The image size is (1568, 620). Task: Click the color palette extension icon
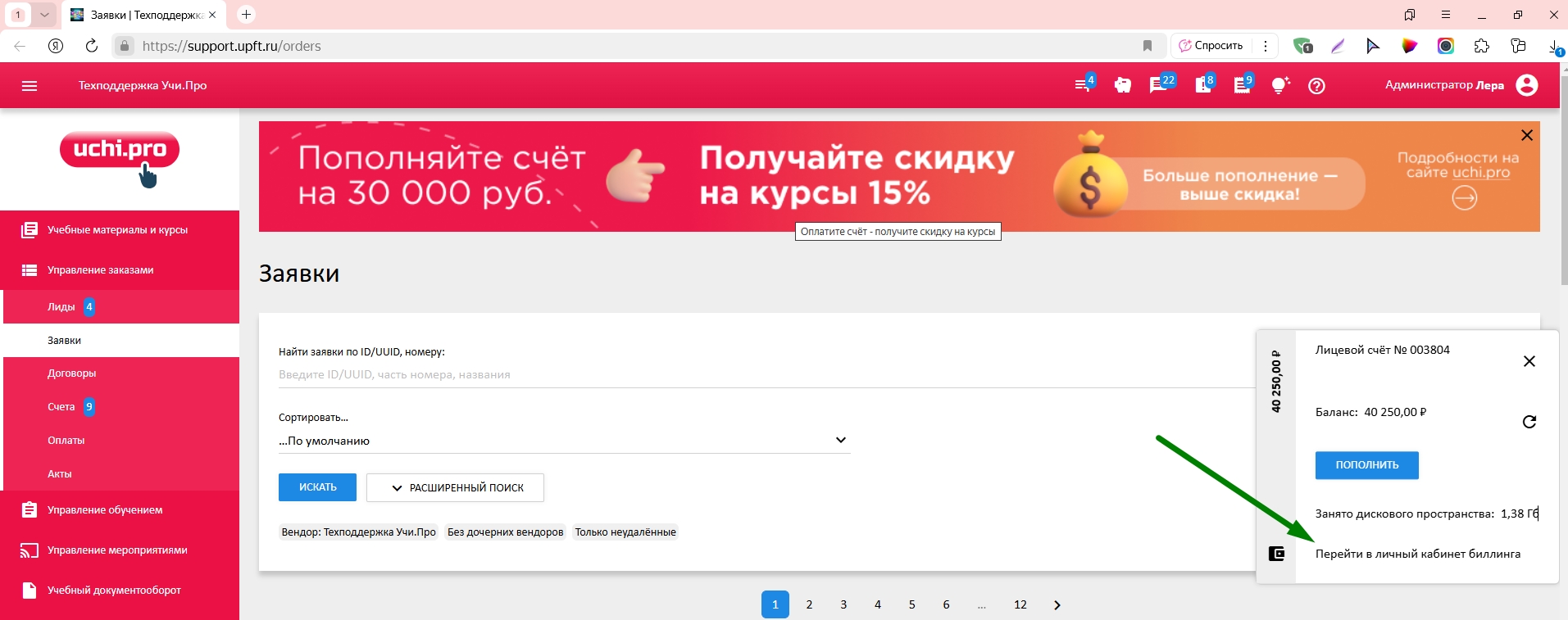[1409, 46]
